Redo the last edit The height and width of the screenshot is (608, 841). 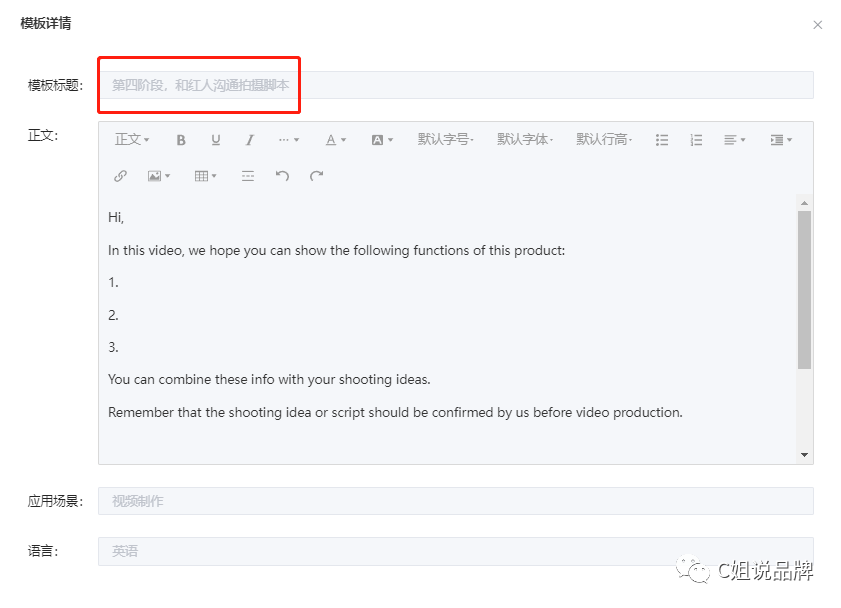coord(316,176)
